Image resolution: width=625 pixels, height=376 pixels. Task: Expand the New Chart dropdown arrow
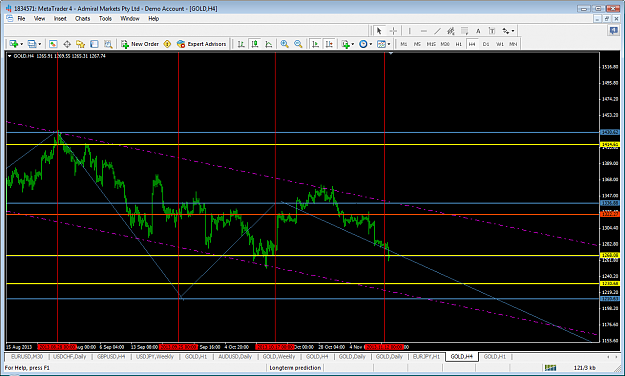click(22, 44)
